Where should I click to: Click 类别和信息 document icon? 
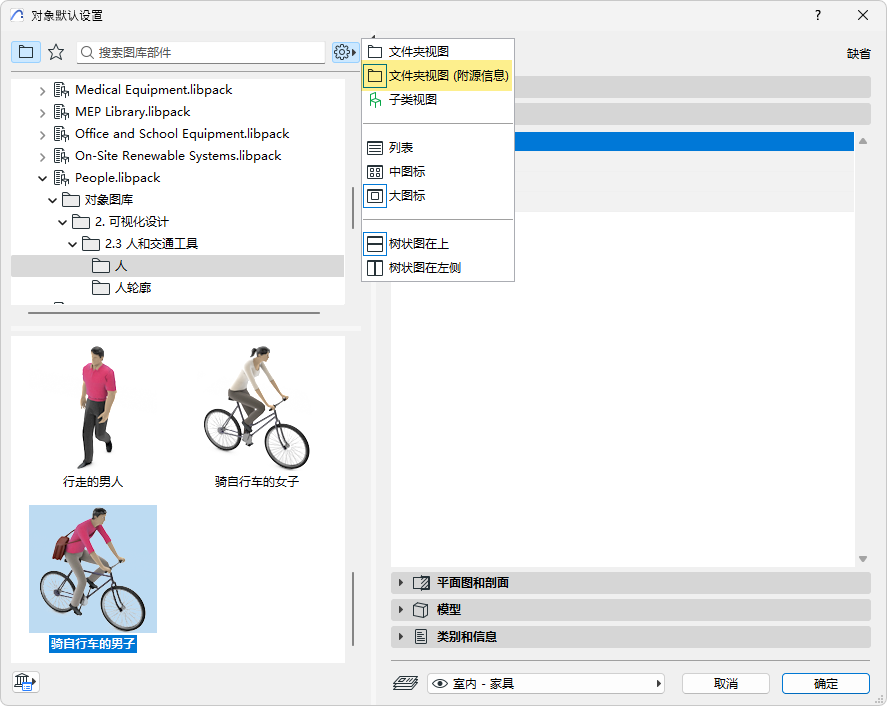421,637
